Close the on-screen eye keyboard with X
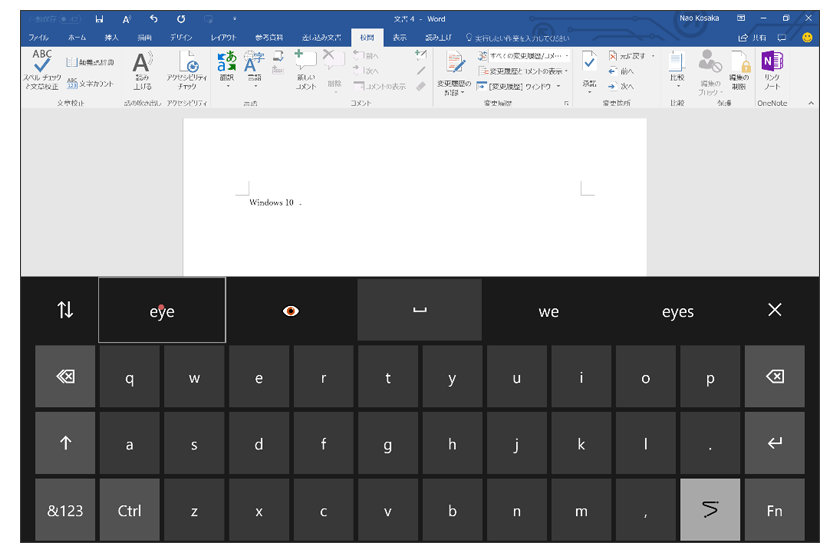Viewport: 840px width, 553px height. [x=775, y=310]
